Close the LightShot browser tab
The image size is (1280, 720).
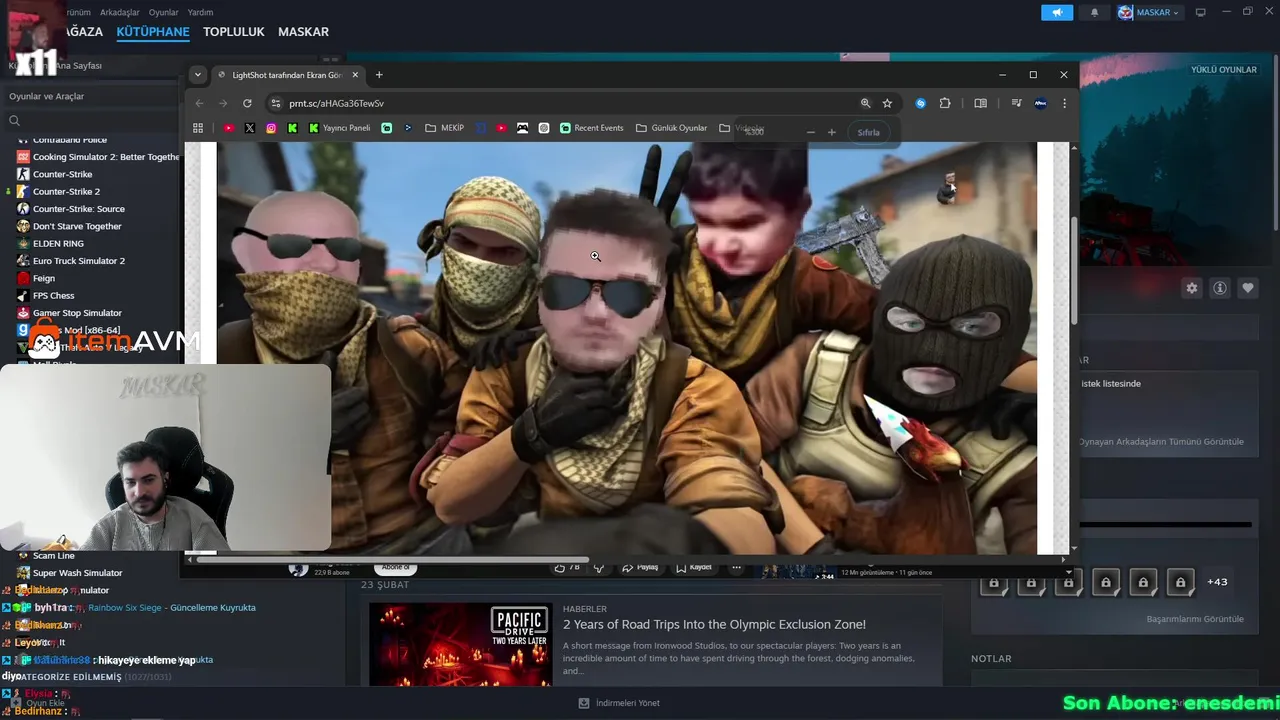[355, 75]
